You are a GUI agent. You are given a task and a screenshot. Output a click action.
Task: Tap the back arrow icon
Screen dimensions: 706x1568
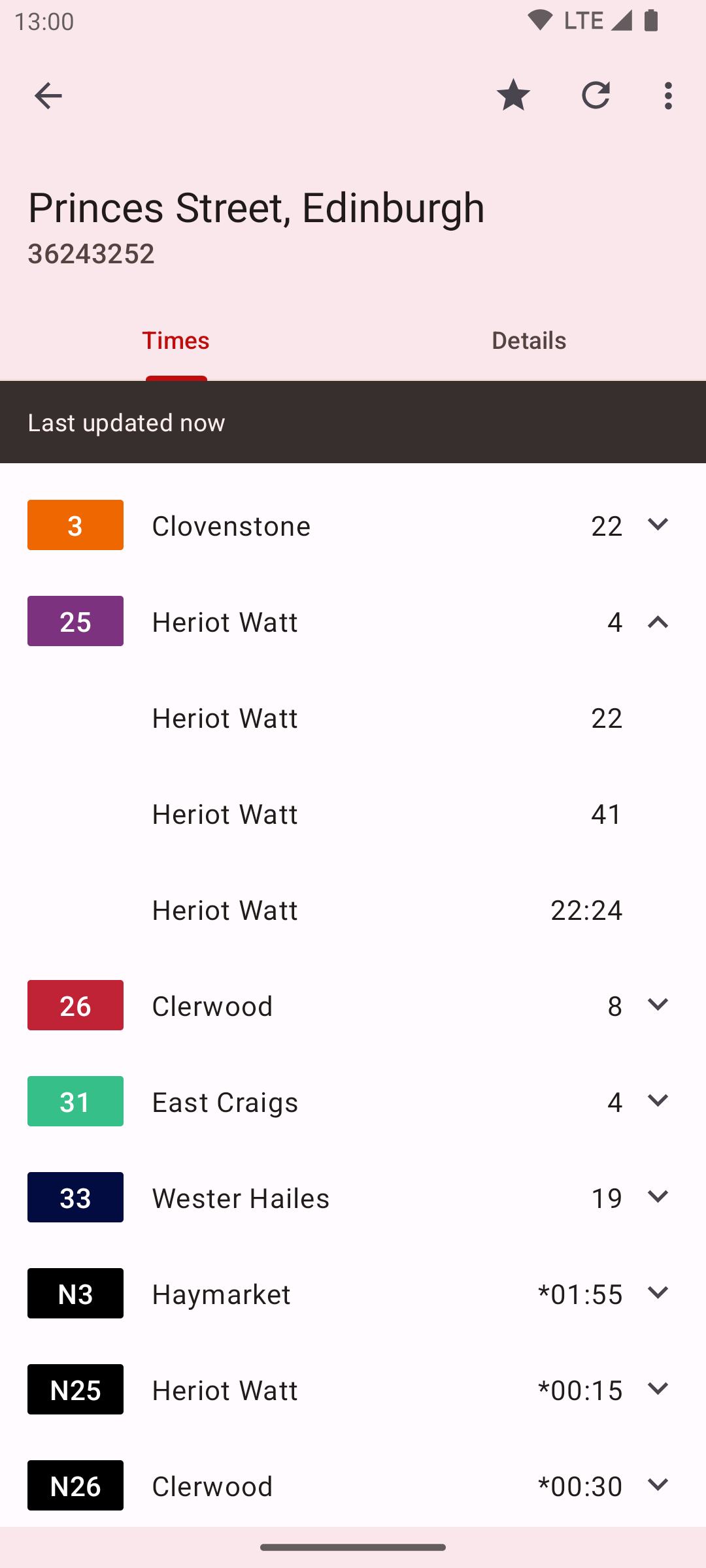(x=48, y=96)
